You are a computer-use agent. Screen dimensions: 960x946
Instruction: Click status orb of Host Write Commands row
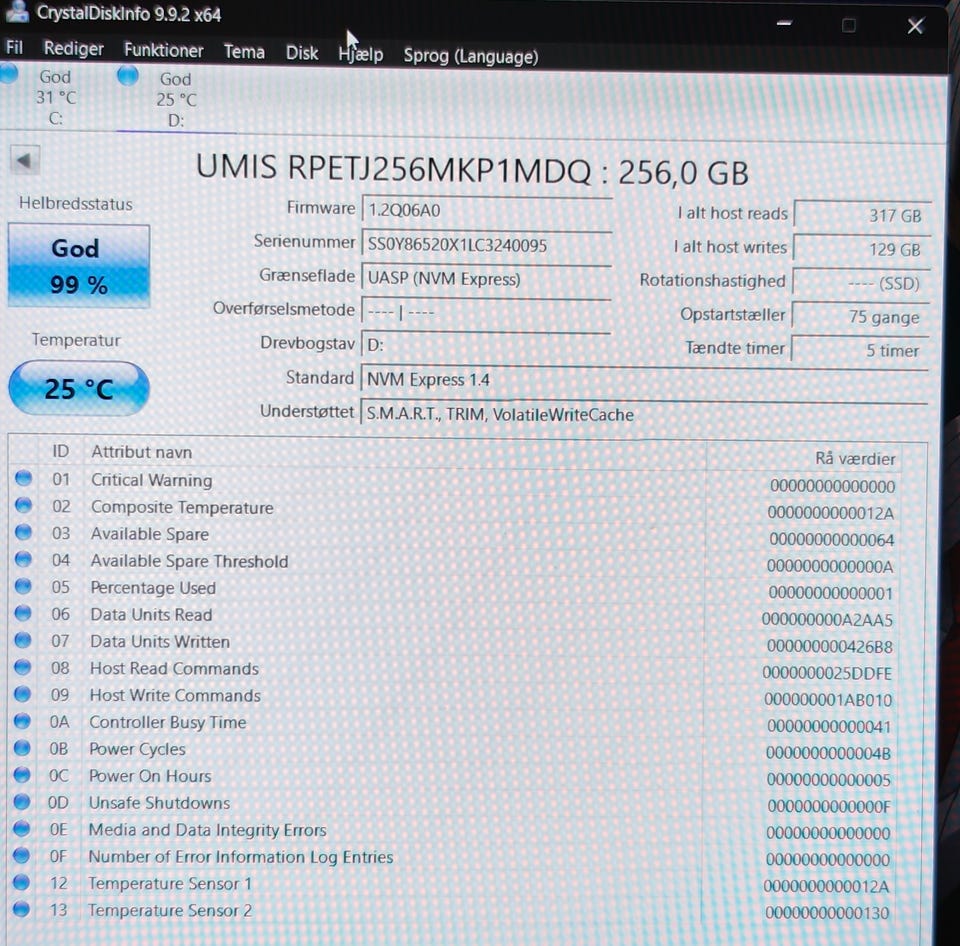(22, 694)
